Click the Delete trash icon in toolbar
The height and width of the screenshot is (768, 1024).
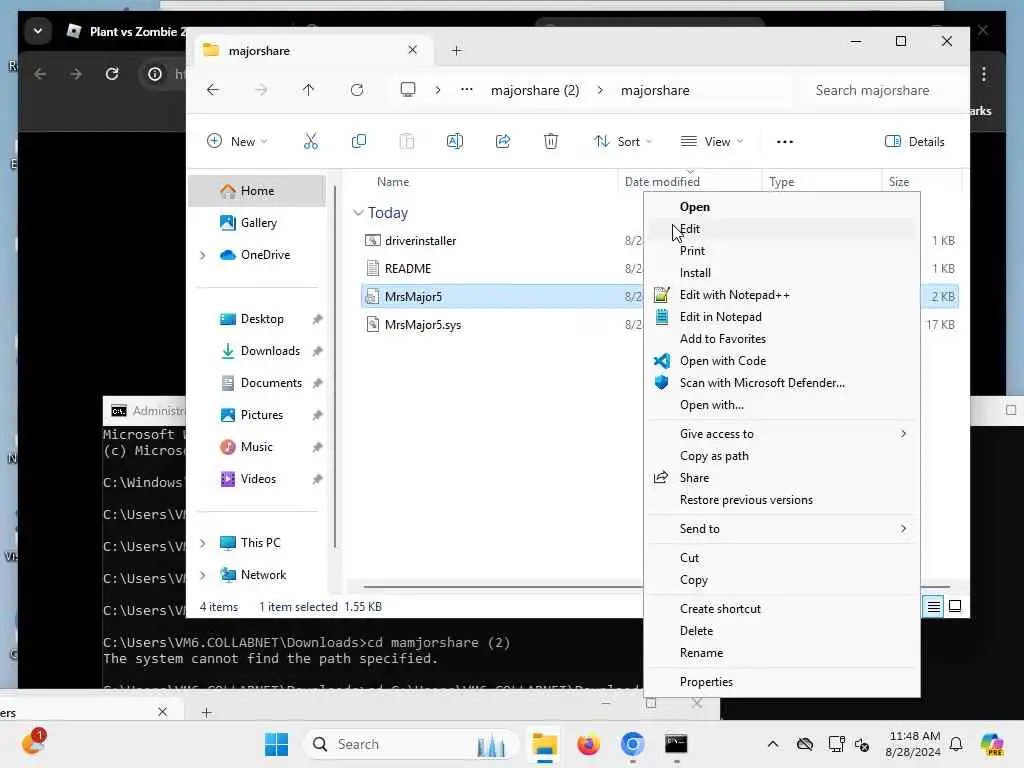coord(551,141)
